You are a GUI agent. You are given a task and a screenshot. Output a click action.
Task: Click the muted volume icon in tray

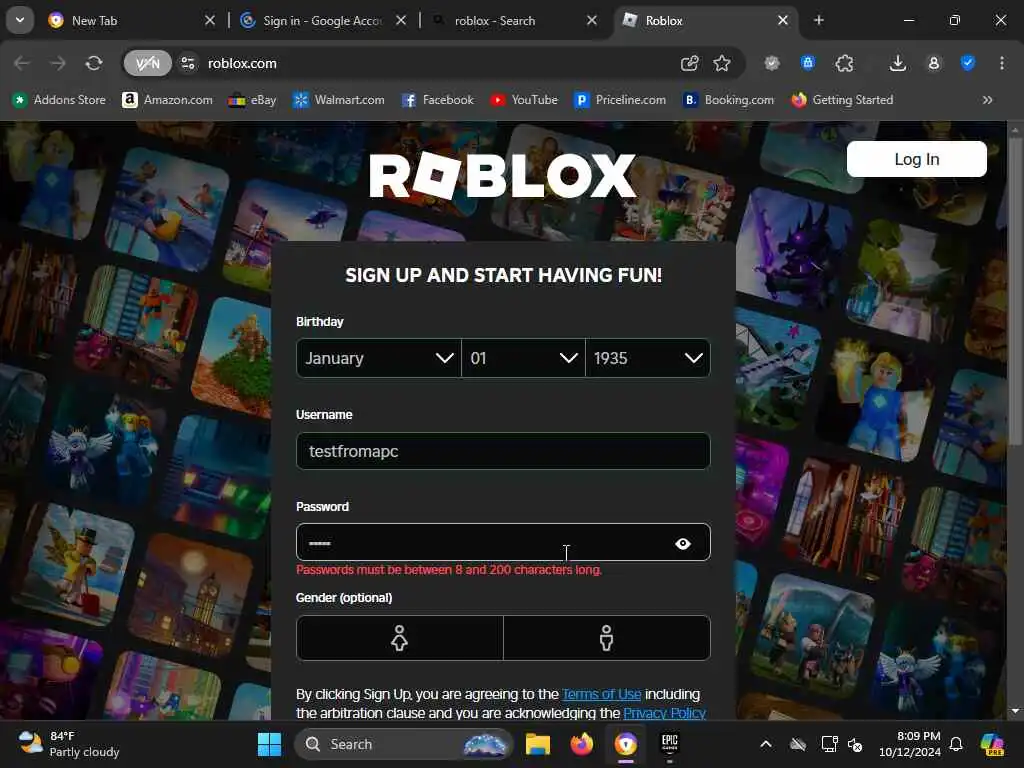pos(855,744)
